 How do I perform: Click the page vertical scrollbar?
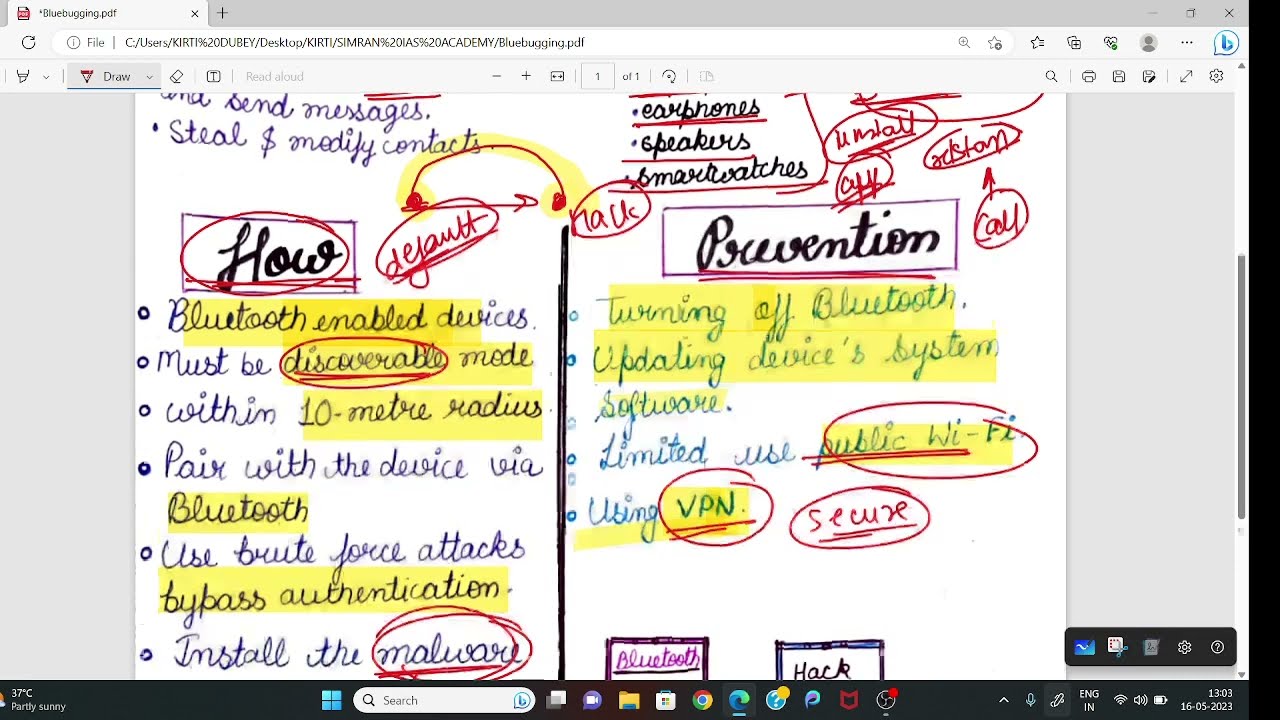point(1241,385)
